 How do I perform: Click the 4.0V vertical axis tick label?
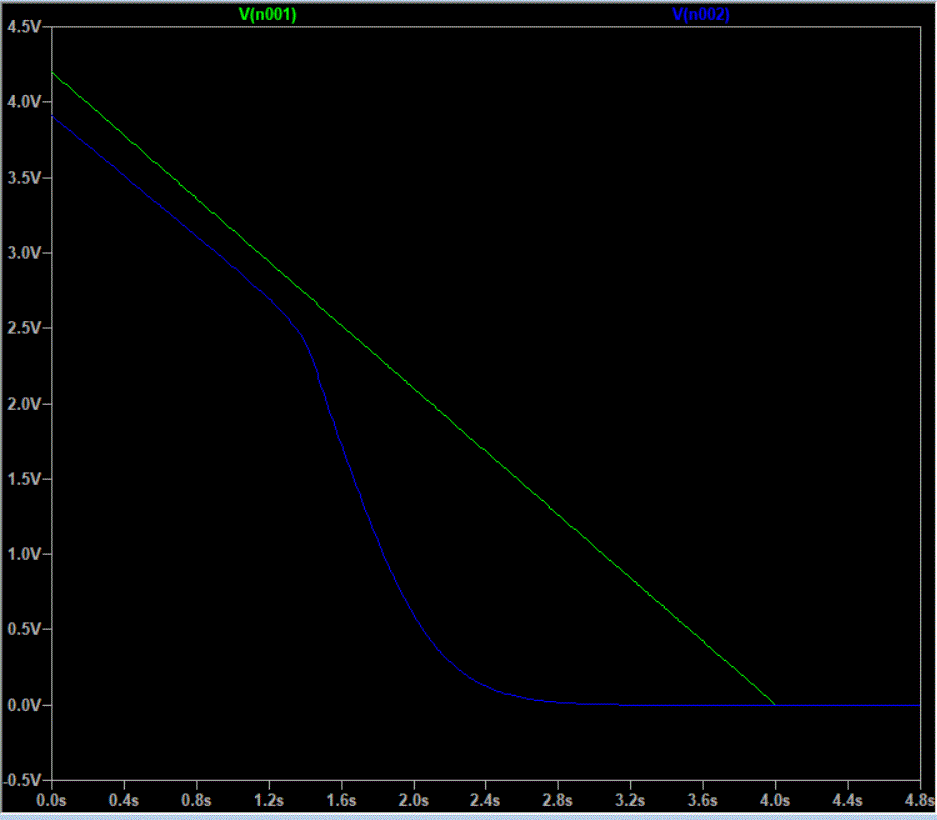tap(23, 102)
